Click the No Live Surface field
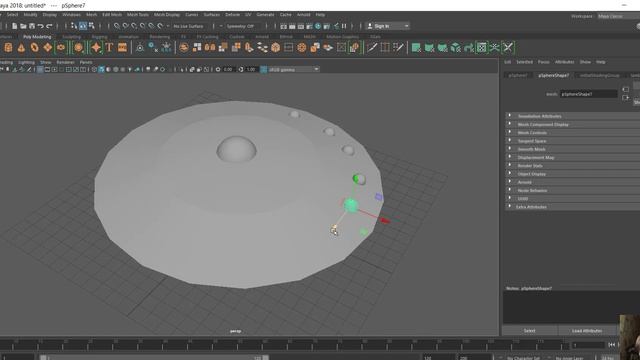The image size is (640, 360). coord(190,26)
